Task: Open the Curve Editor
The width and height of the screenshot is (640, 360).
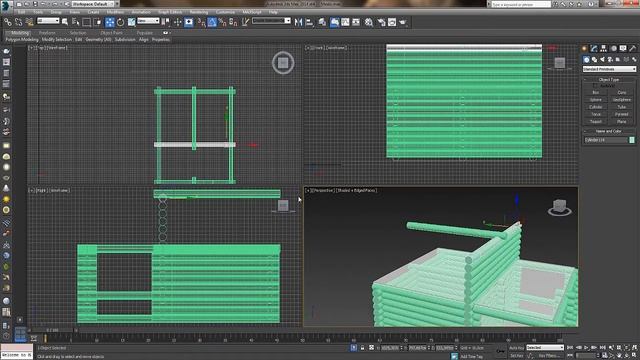Action: coord(345,22)
